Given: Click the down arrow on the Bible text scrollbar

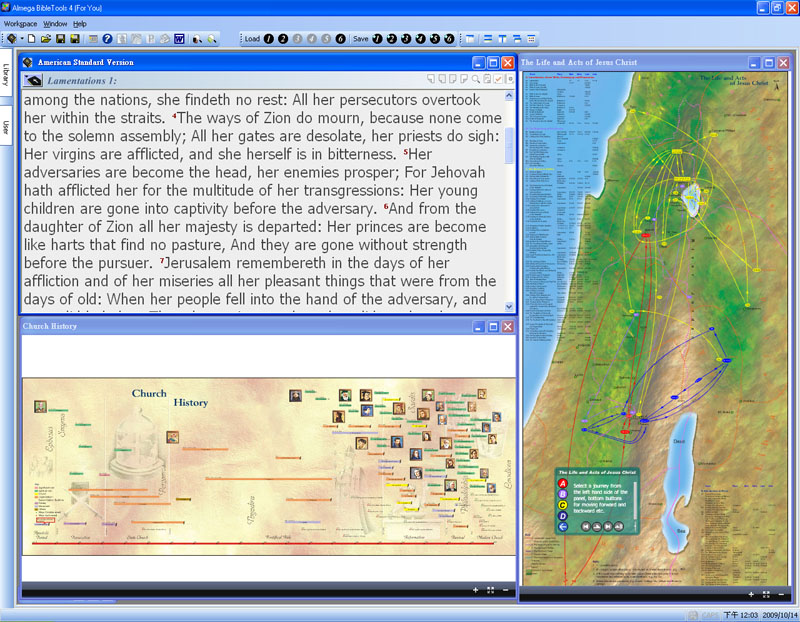Looking at the screenshot, I should [509, 306].
